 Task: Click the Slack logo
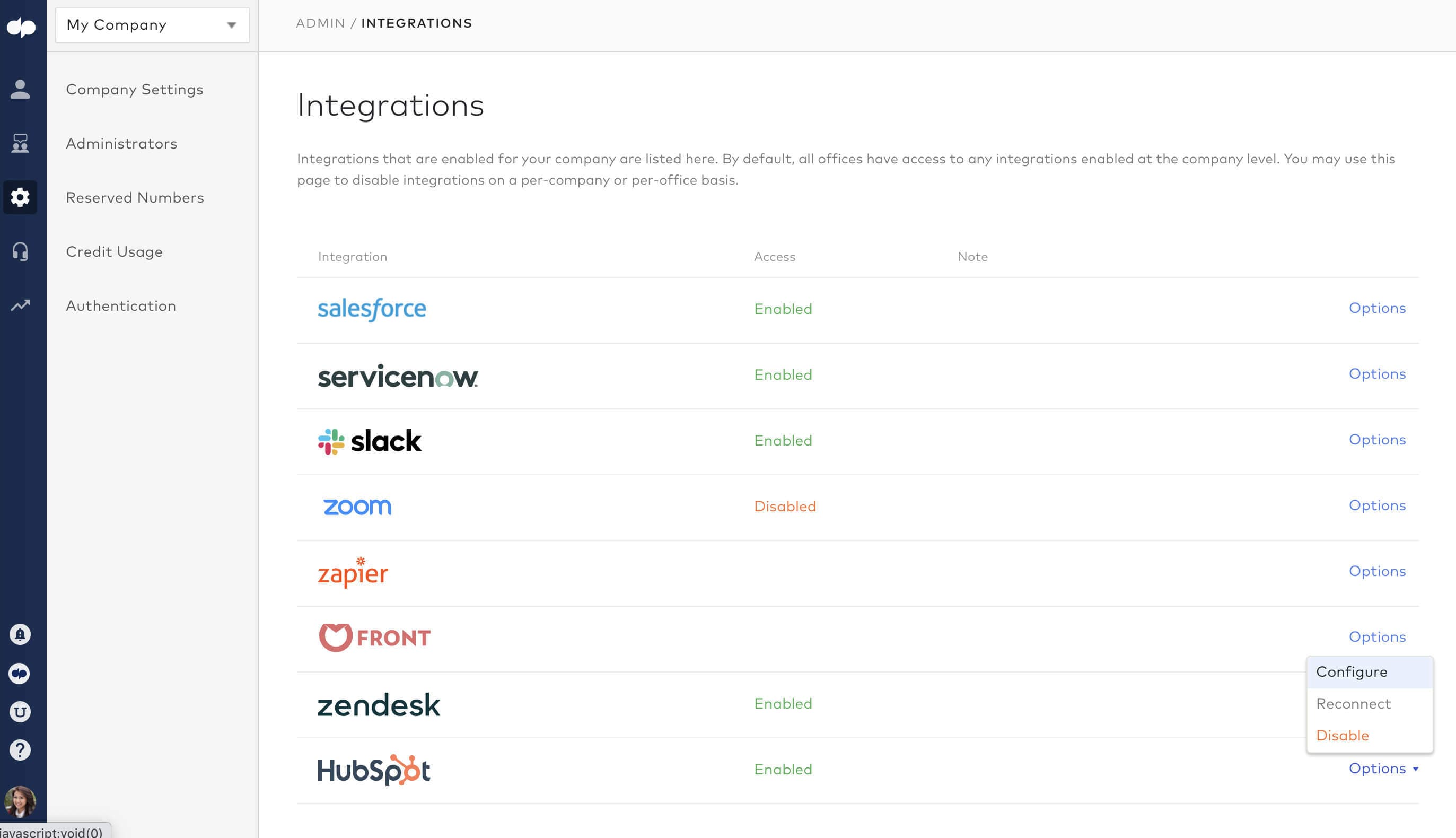click(x=370, y=441)
